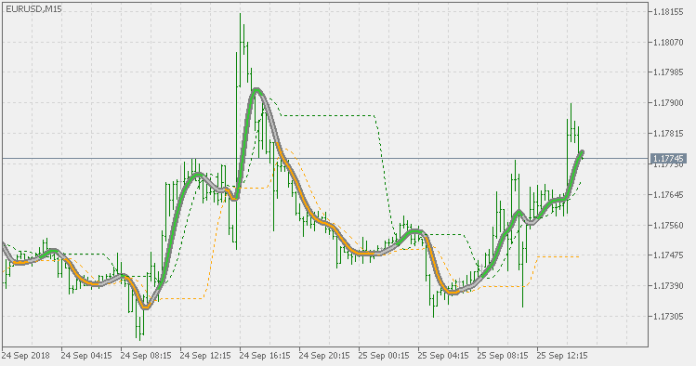Select the current price tag 1.17745
The width and height of the screenshot is (696, 366).
(x=668, y=158)
